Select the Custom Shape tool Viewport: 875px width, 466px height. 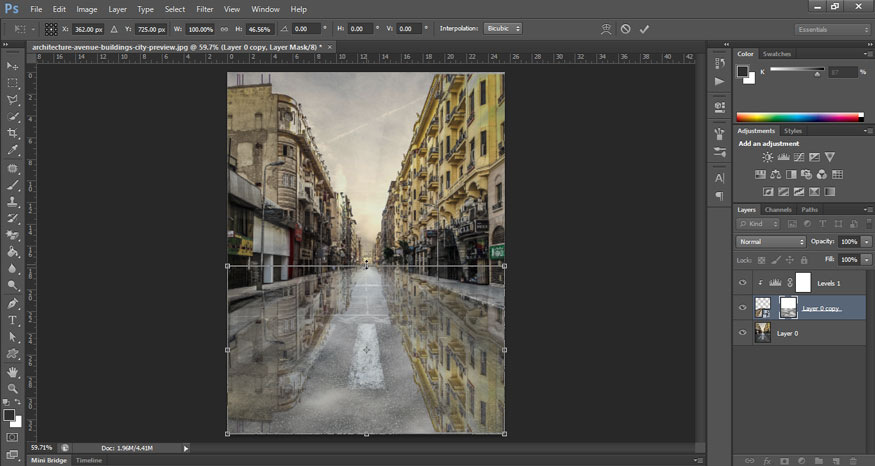[12, 354]
